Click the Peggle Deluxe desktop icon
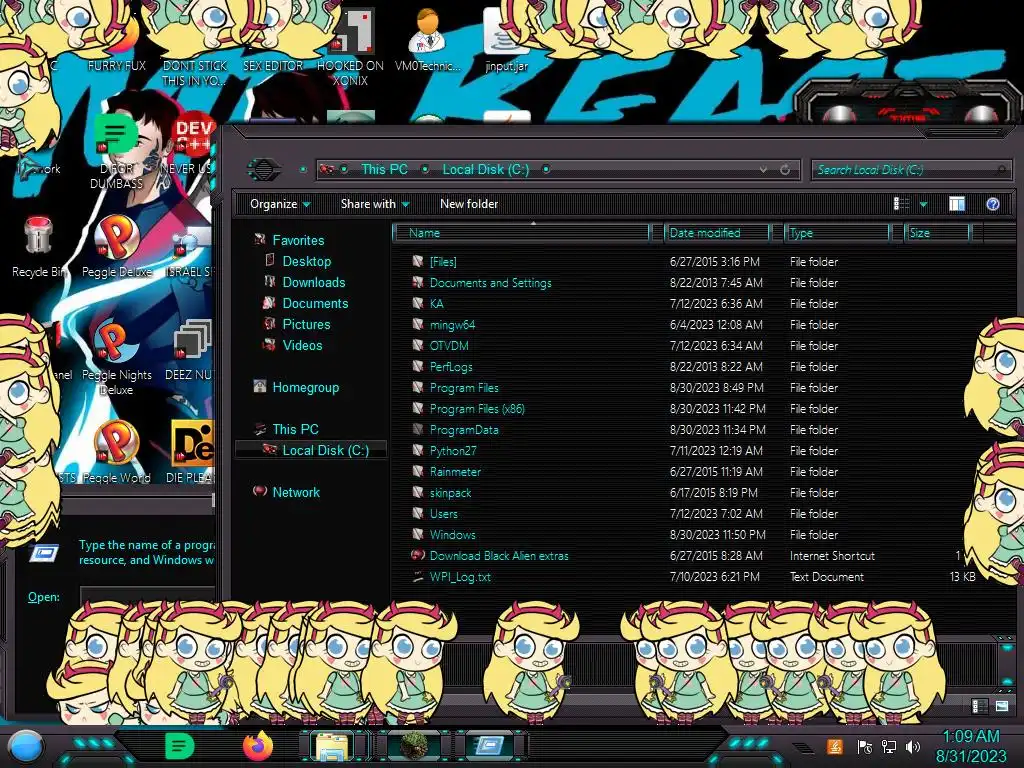 pyautogui.click(x=116, y=247)
